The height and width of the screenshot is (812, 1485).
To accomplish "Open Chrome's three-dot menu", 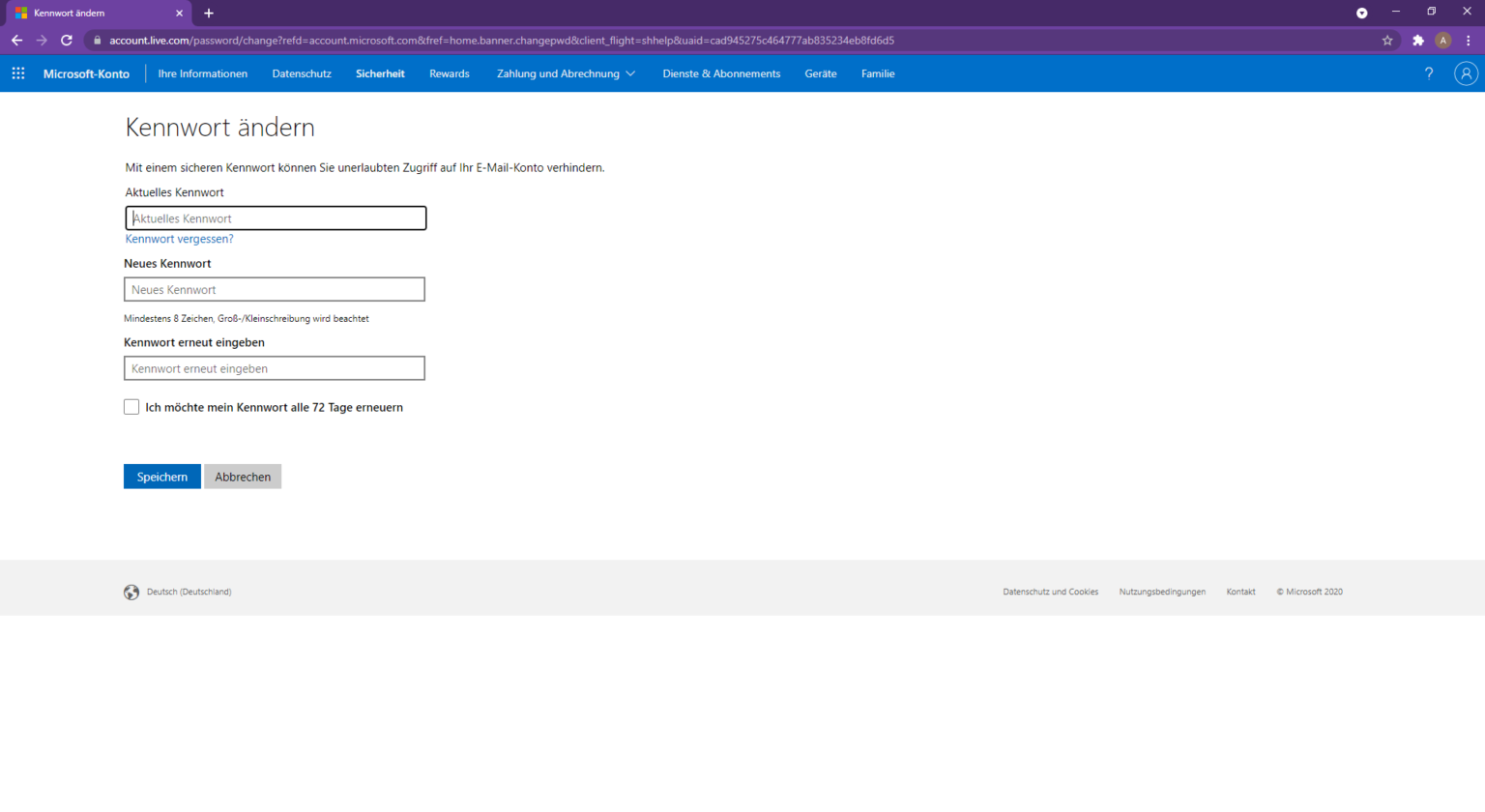I will [x=1469, y=41].
